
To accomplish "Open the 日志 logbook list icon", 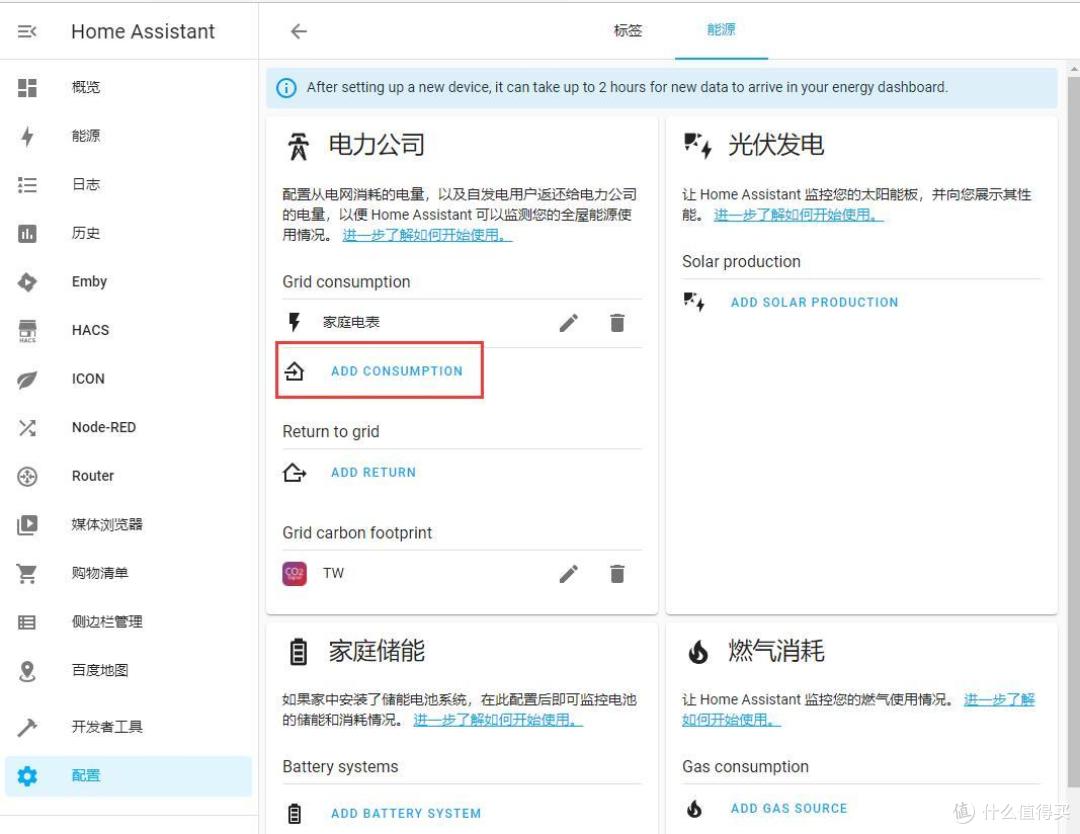I will tap(27, 185).
